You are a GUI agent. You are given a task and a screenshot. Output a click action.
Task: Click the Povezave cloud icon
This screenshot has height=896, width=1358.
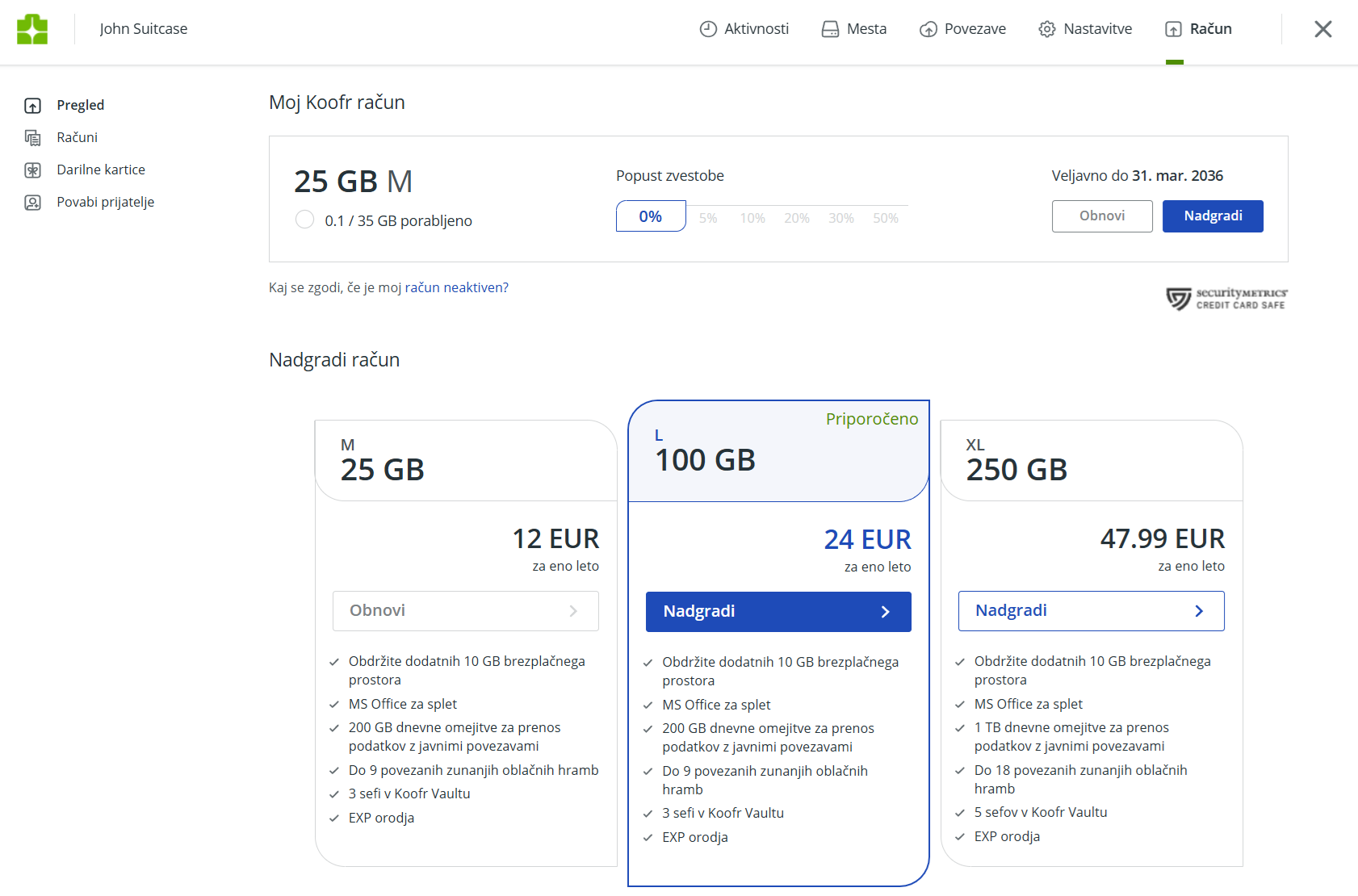pyautogui.click(x=928, y=29)
